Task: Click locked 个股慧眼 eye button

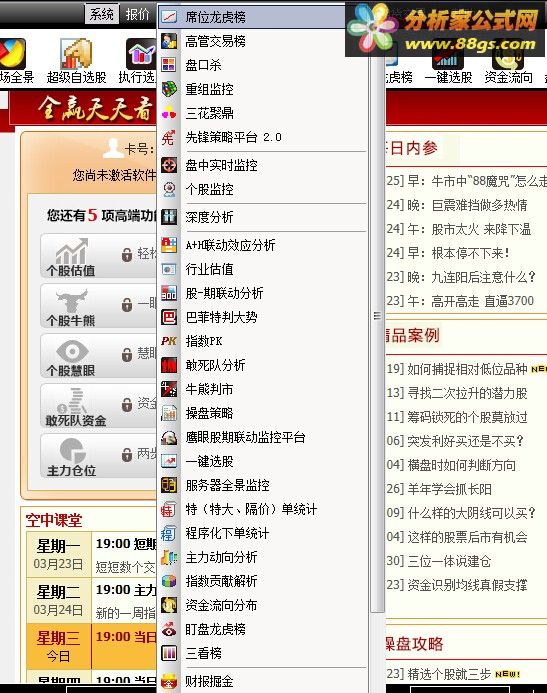Action: [99, 356]
